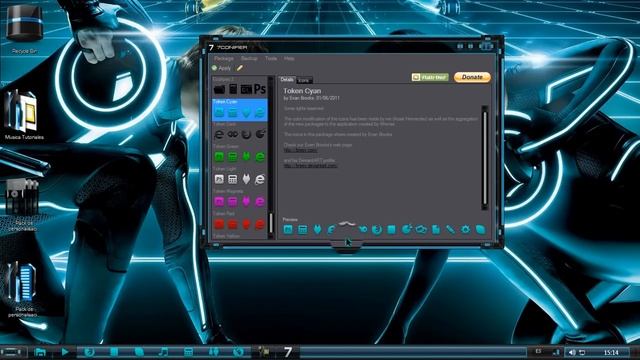Viewport: 640px width, 360px height.
Task: Click the Token Yellow package label
Action: coord(226,236)
